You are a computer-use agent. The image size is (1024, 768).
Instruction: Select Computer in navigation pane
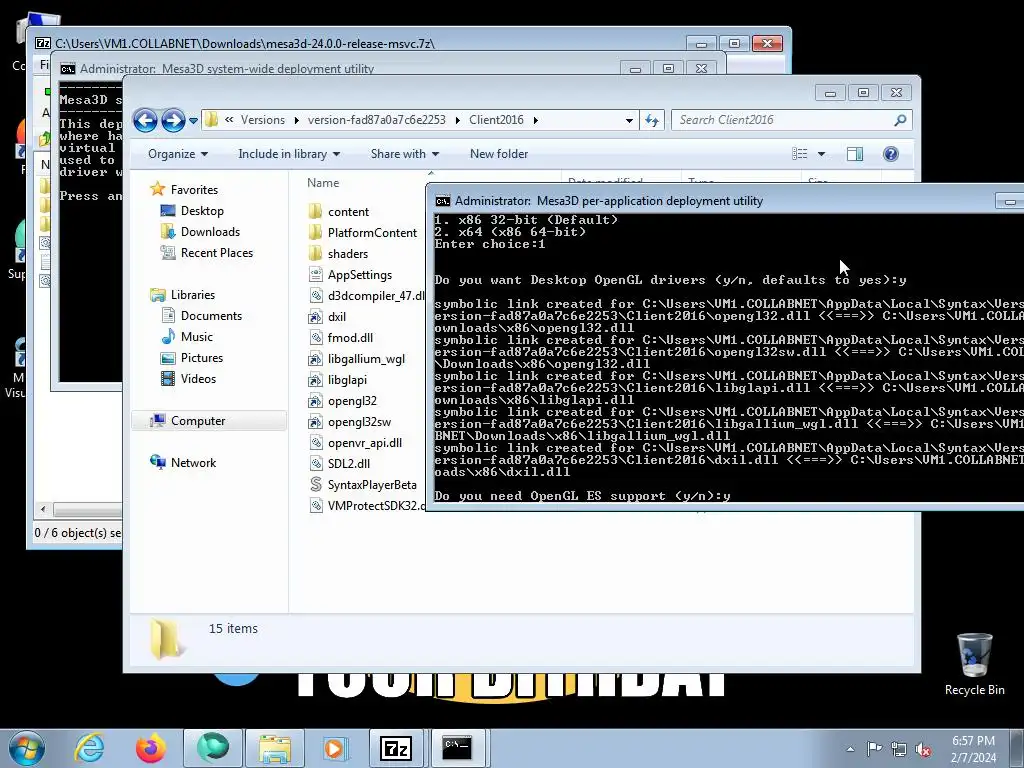click(209, 421)
